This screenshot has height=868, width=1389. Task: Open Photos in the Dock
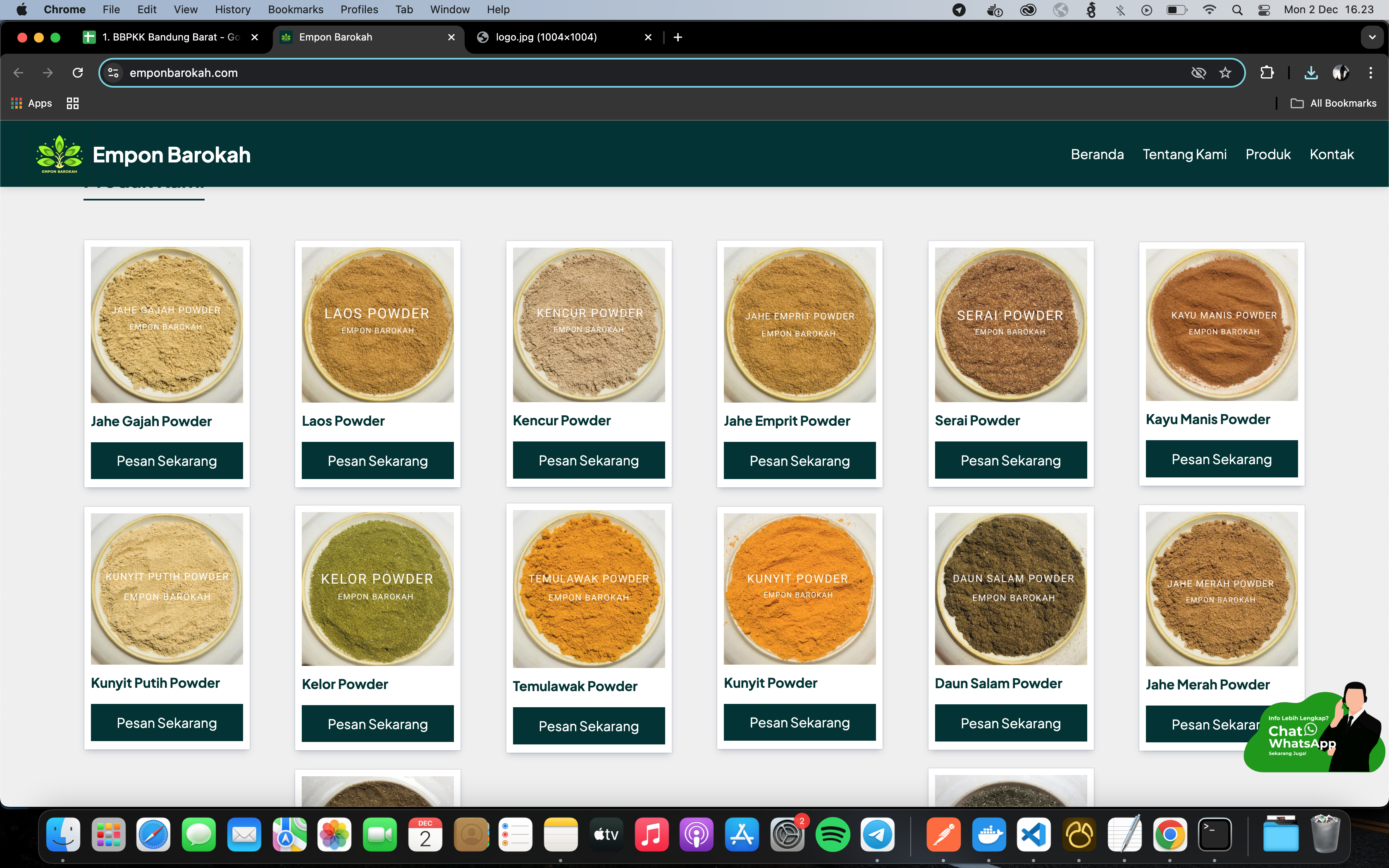(334, 834)
